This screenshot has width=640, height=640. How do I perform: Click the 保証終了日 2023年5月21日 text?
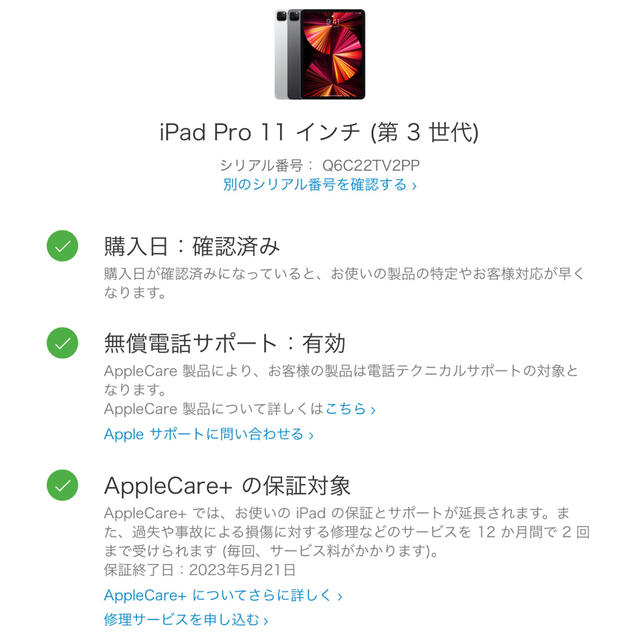point(200,570)
